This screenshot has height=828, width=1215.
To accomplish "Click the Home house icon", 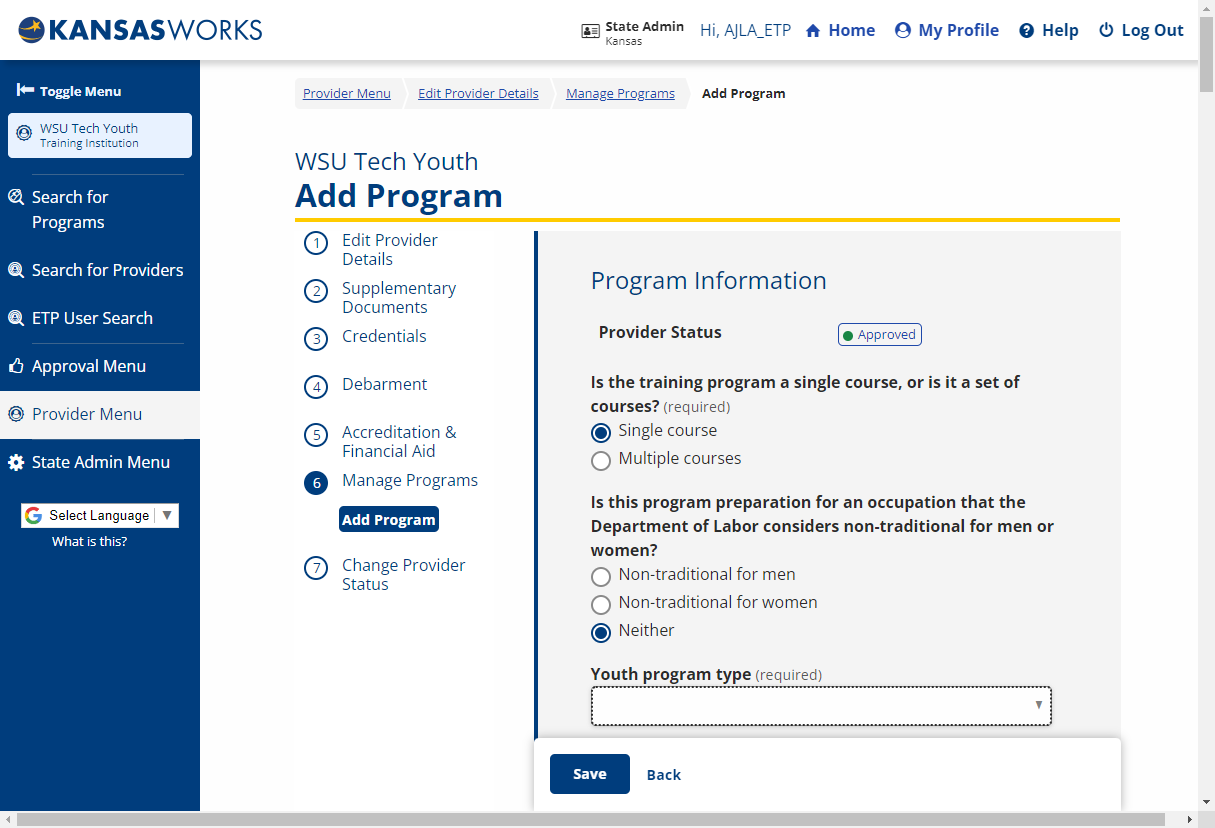I will coord(813,31).
